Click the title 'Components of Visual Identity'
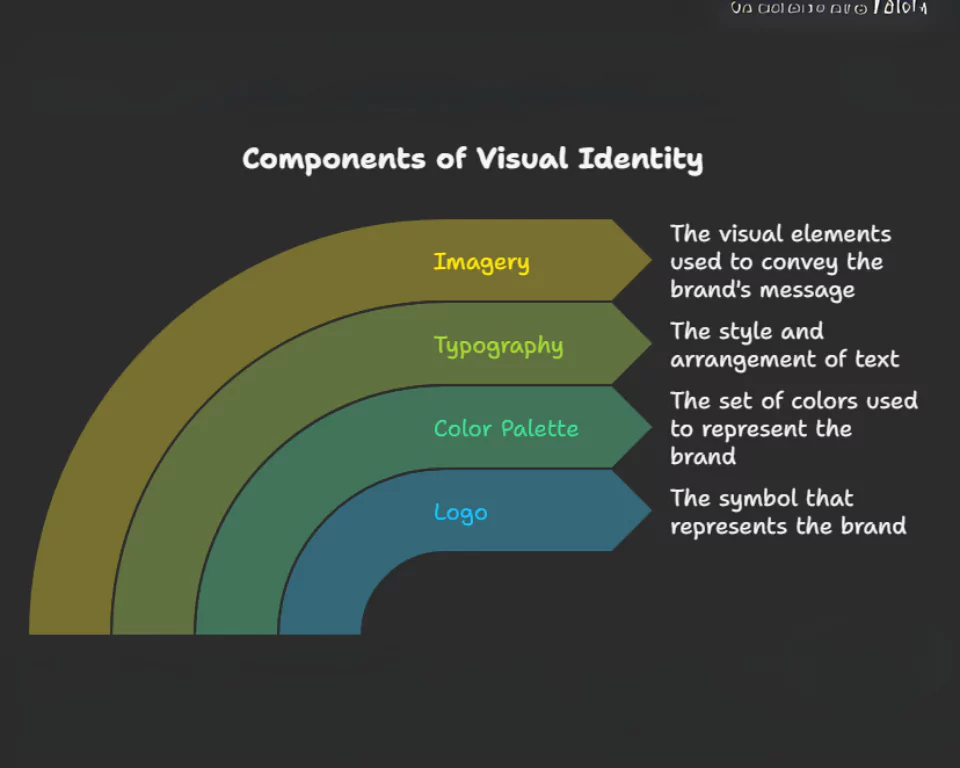Image resolution: width=960 pixels, height=768 pixels. (x=473, y=159)
